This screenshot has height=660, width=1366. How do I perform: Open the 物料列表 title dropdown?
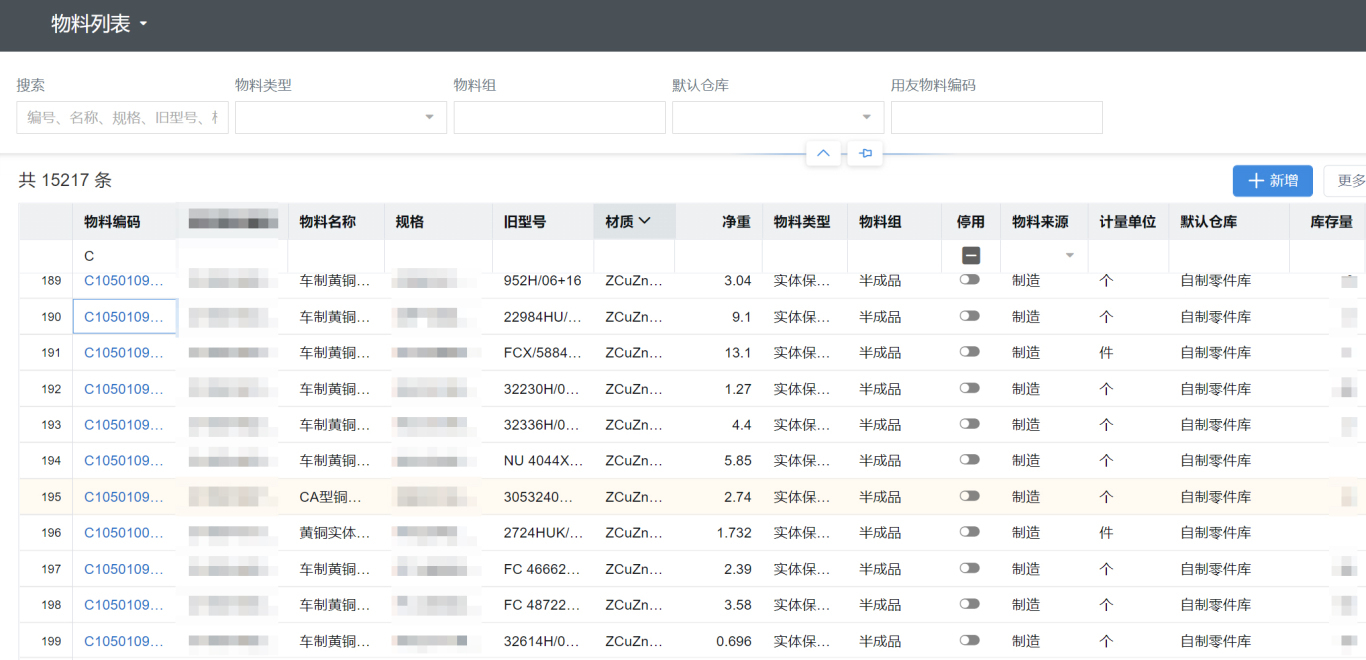(100, 24)
